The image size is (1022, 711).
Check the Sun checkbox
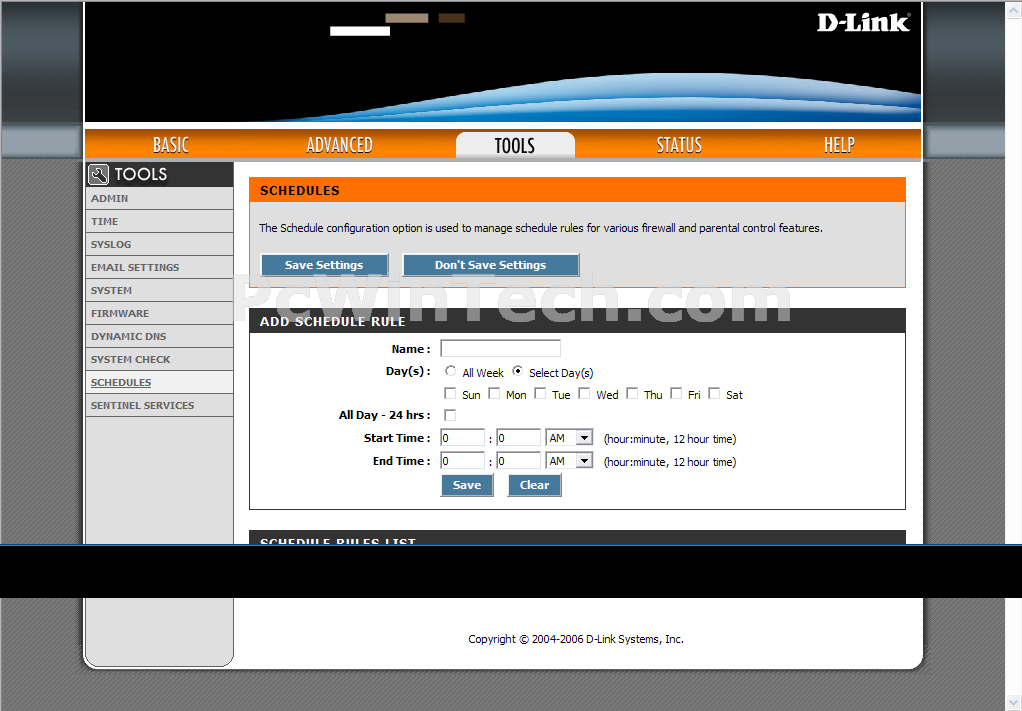click(450, 393)
